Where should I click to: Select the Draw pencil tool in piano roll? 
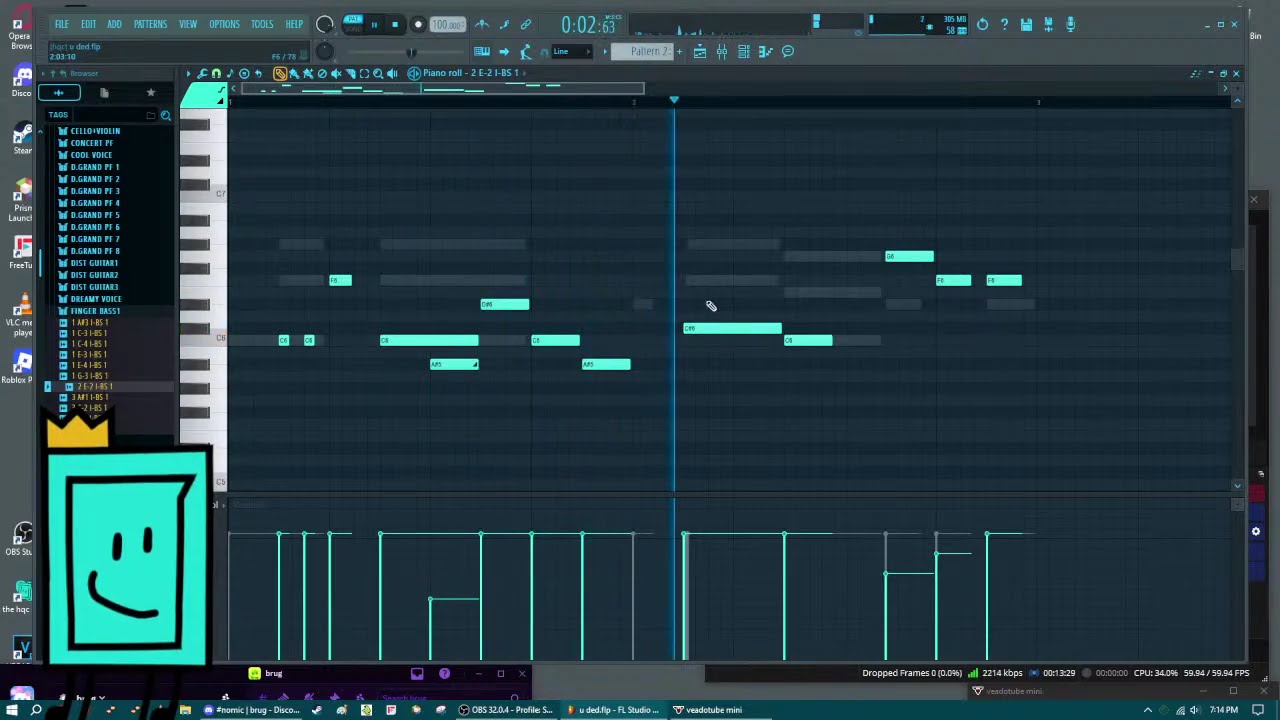280,73
